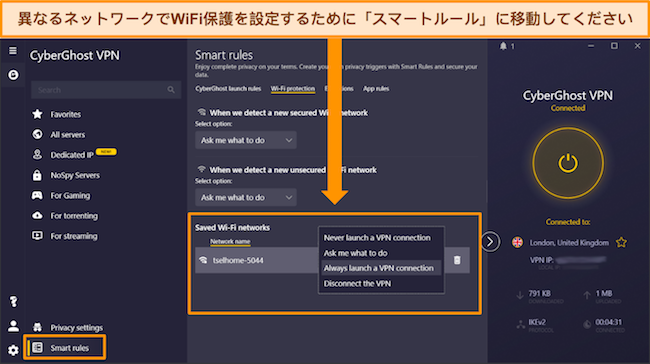
Task: Select Always launch a VPN connection
Action: point(379,268)
